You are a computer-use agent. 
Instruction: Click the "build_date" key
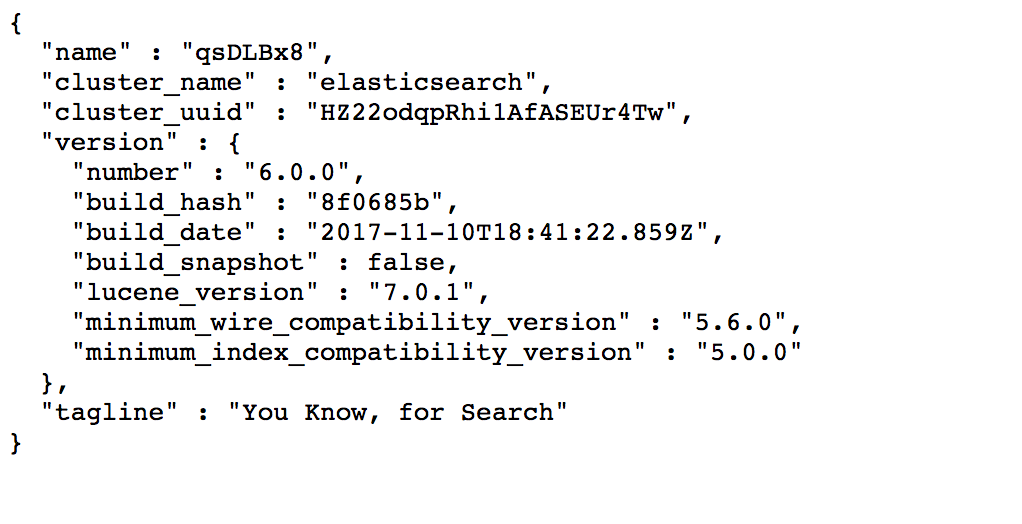point(164,232)
